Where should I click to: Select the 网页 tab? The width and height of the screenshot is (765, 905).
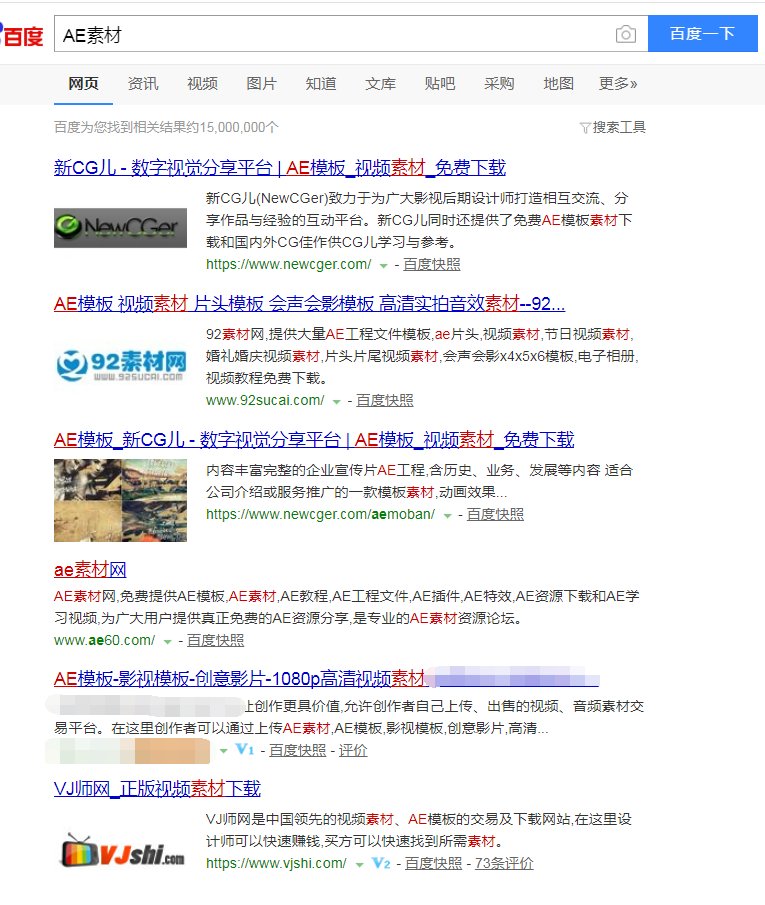pyautogui.click(x=84, y=84)
